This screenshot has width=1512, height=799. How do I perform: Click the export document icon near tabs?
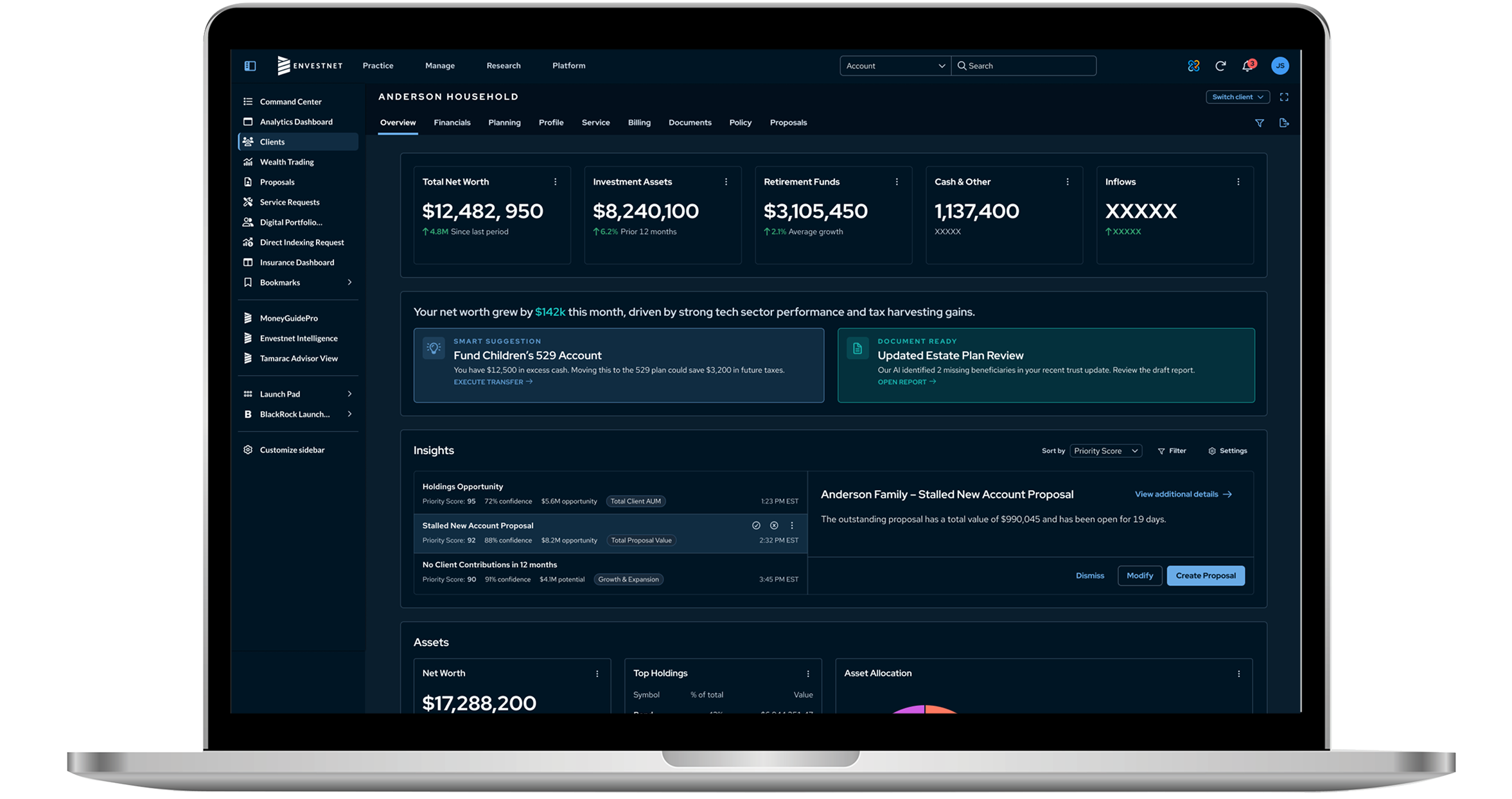[x=1284, y=123]
